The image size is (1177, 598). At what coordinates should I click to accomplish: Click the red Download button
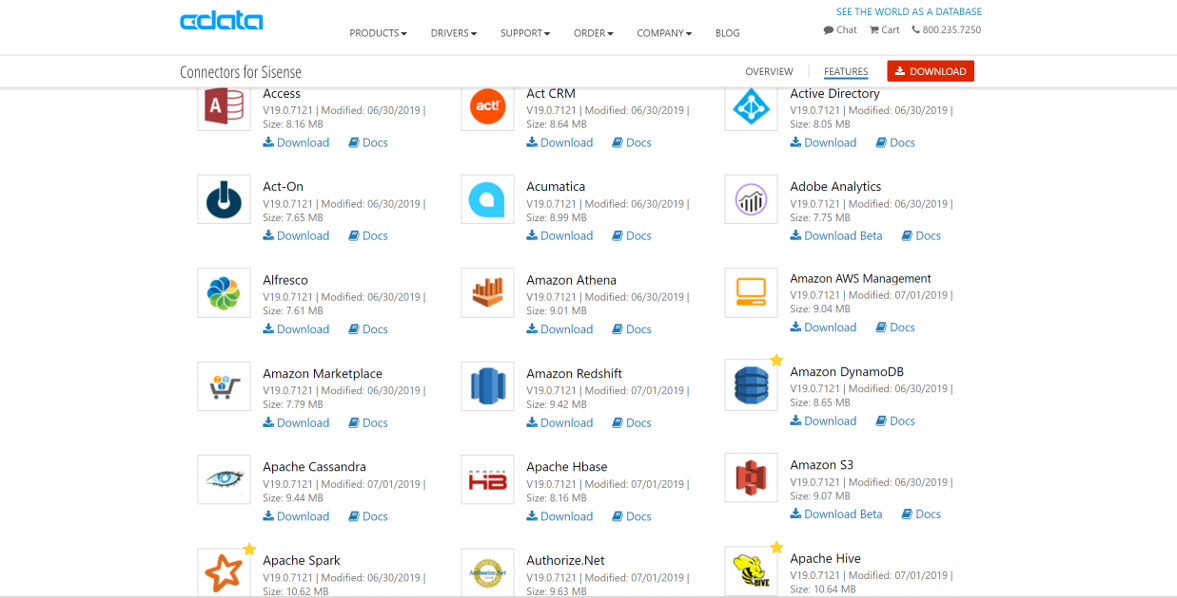click(931, 71)
